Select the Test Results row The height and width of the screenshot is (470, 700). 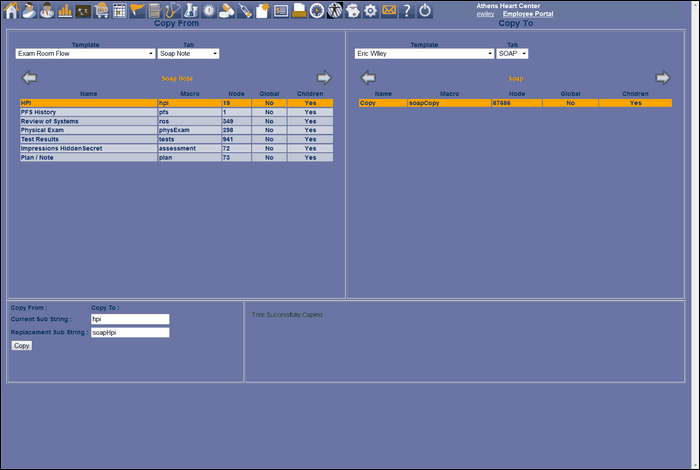(x=176, y=139)
